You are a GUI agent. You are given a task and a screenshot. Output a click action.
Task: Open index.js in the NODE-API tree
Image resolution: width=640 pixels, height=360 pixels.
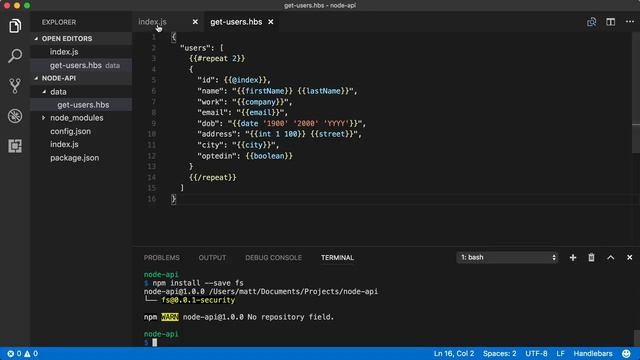click(81, 144)
